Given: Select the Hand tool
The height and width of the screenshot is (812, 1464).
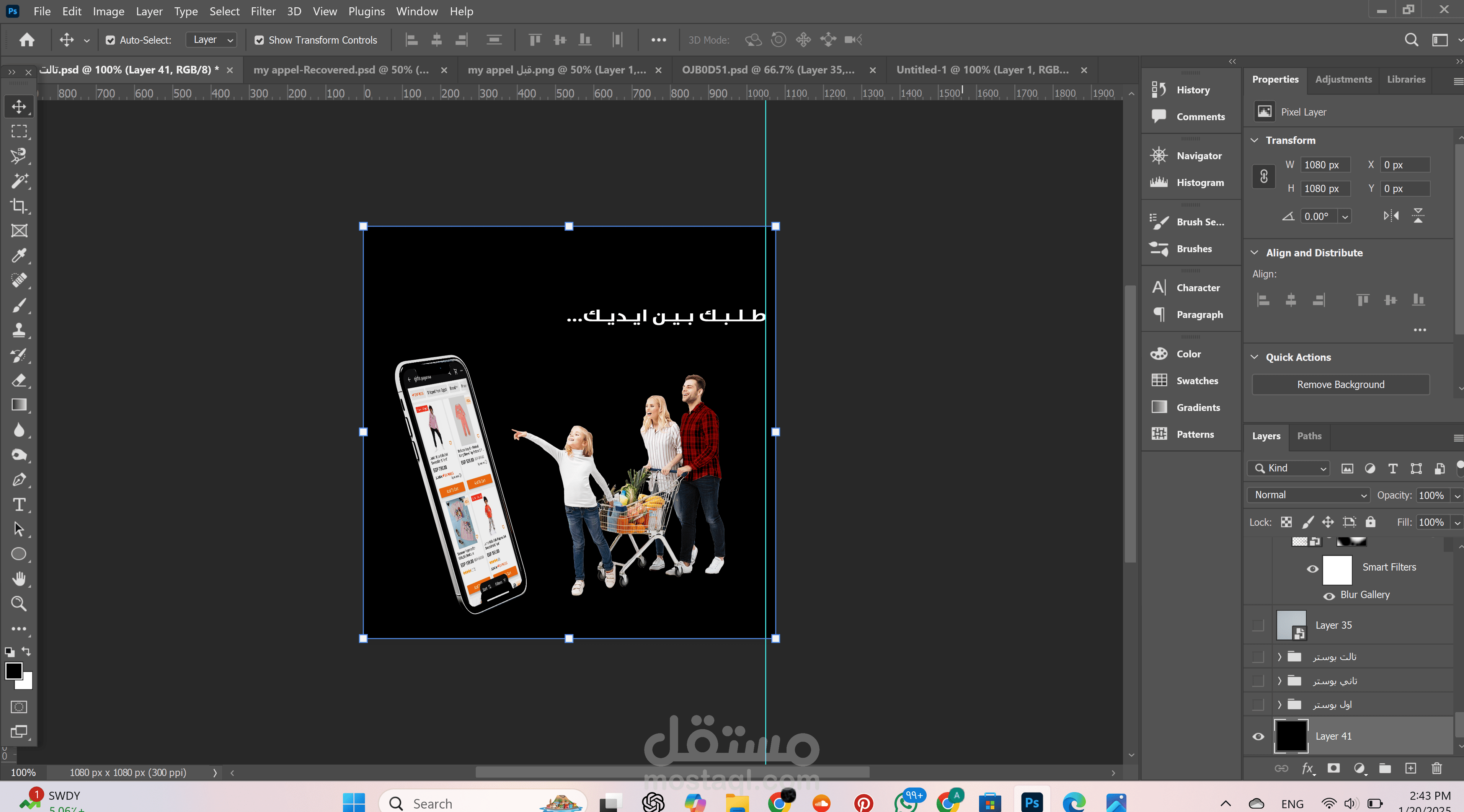Looking at the screenshot, I should [19, 579].
